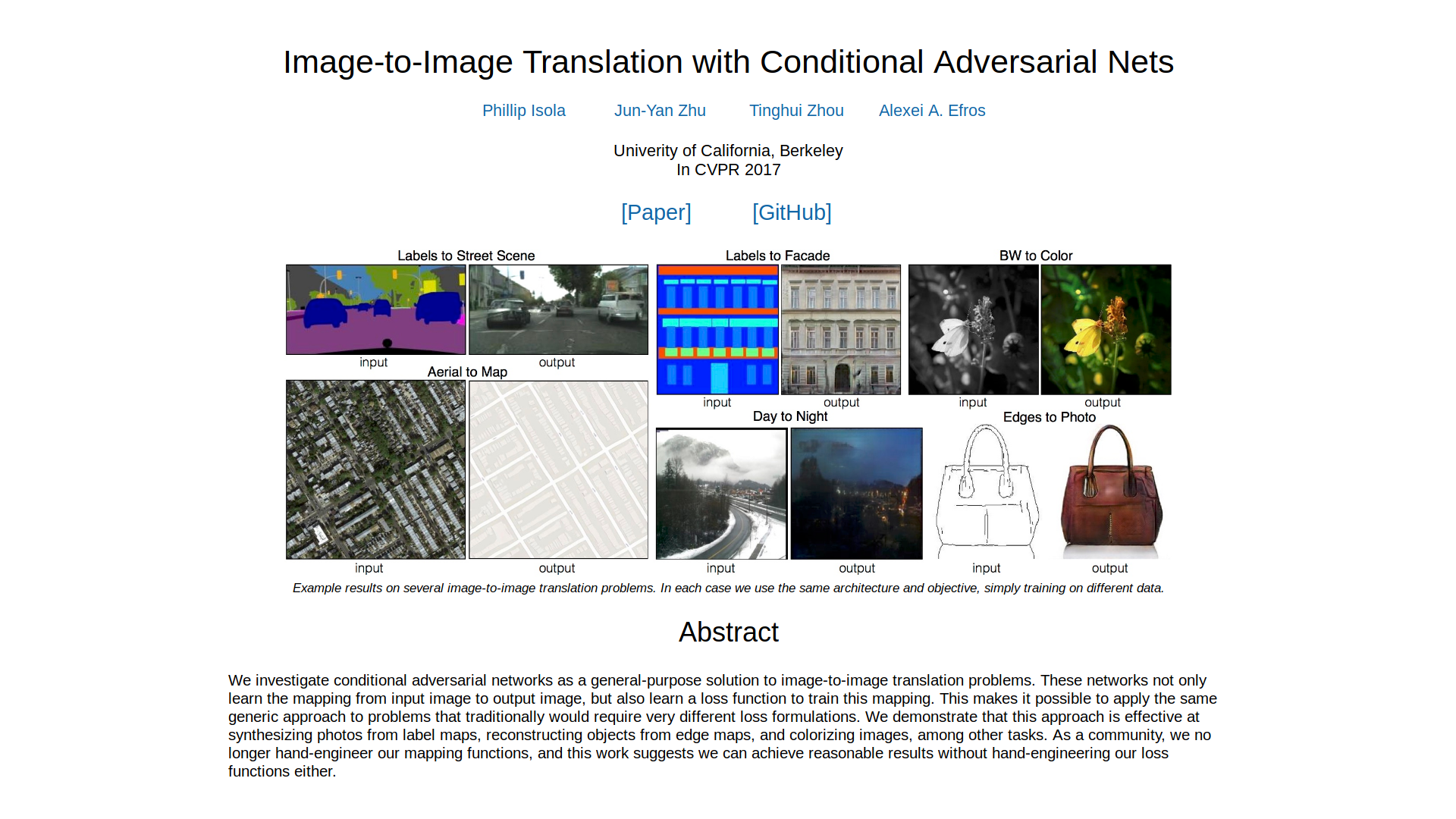This screenshot has height=819, width=1456.
Task: Click the 'Labels to Facade' caption
Action: 778,256
